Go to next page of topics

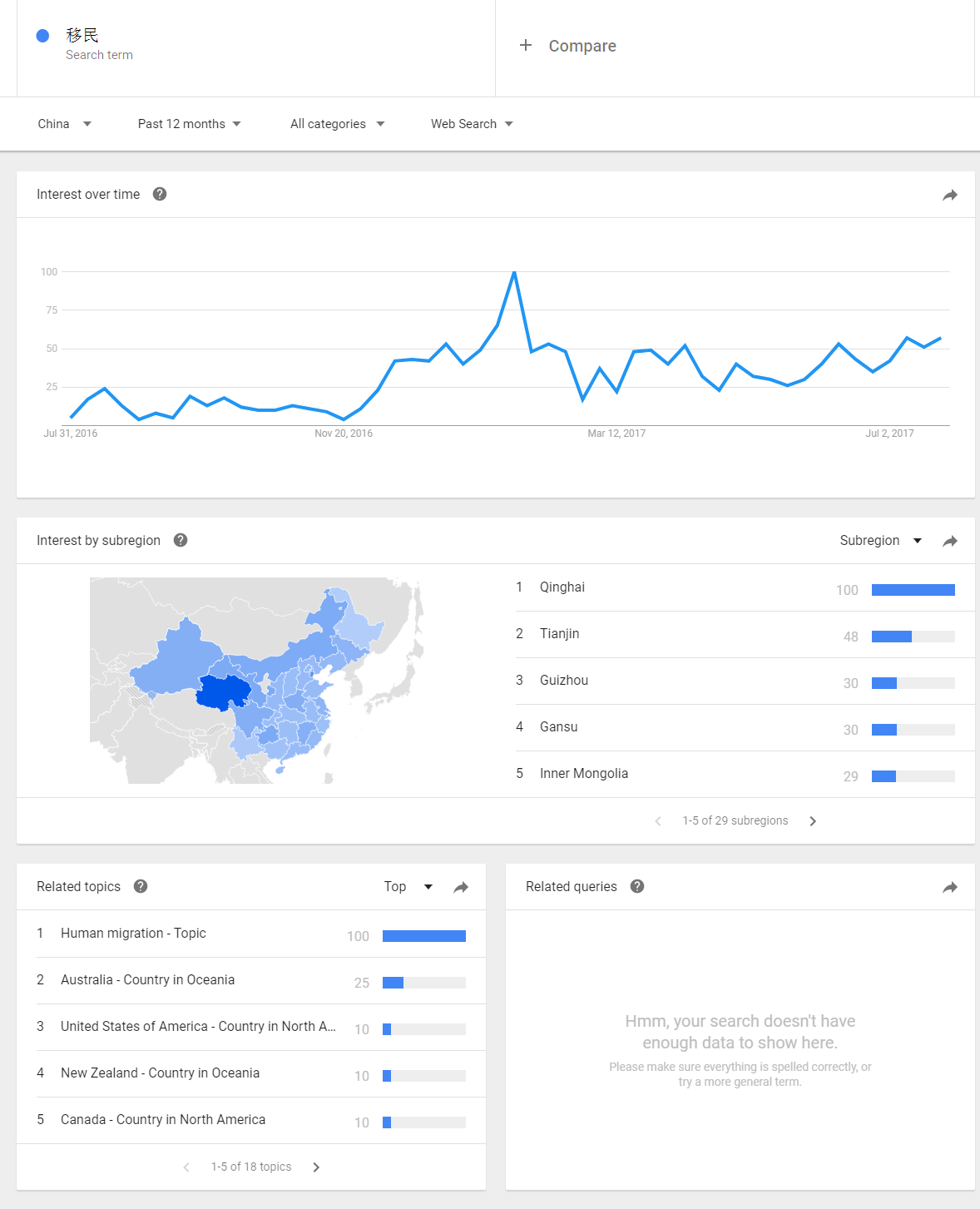(316, 1167)
